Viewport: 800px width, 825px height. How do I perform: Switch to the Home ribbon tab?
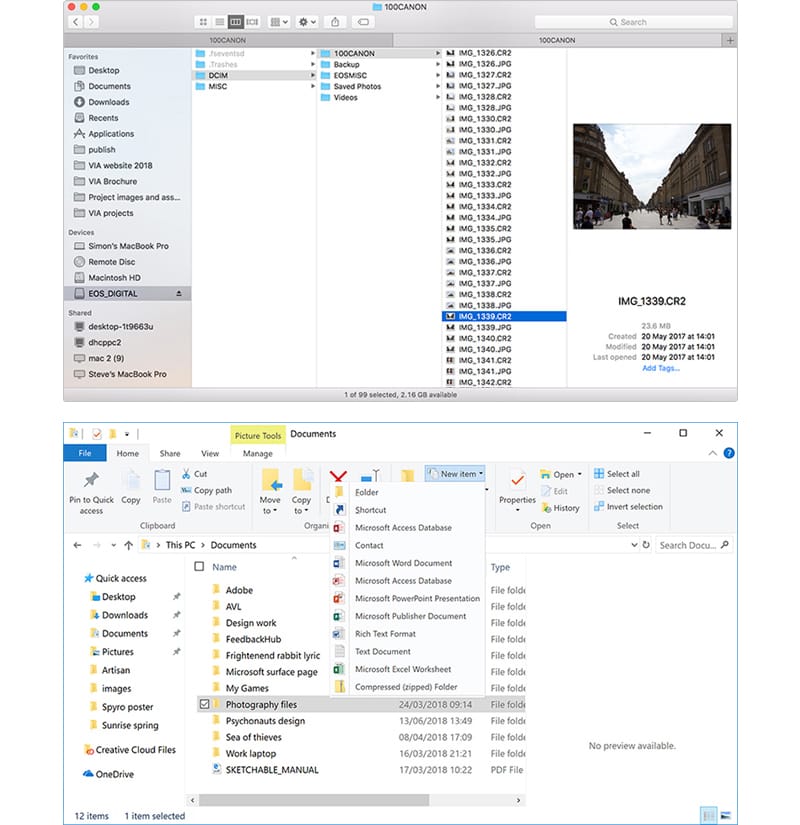(128, 453)
